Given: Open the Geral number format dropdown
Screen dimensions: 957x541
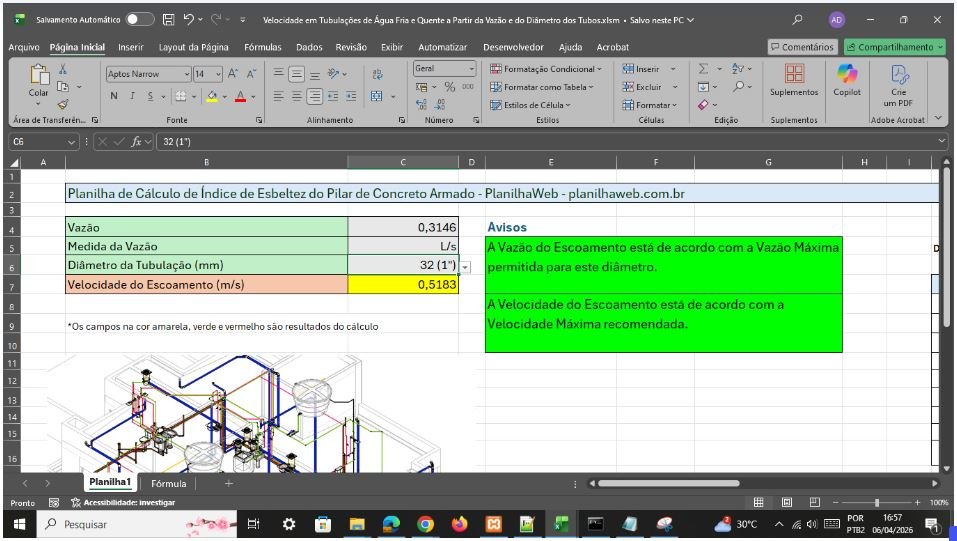Looking at the screenshot, I should pos(471,69).
